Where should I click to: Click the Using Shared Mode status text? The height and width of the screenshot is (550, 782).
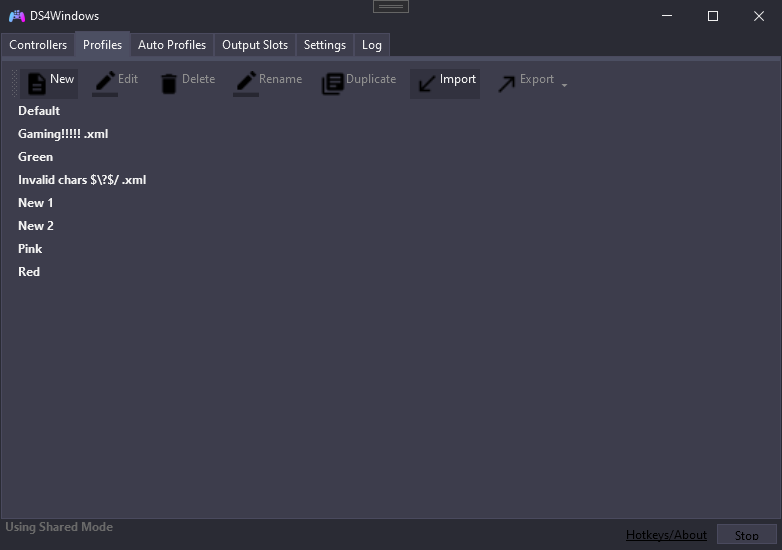59,527
